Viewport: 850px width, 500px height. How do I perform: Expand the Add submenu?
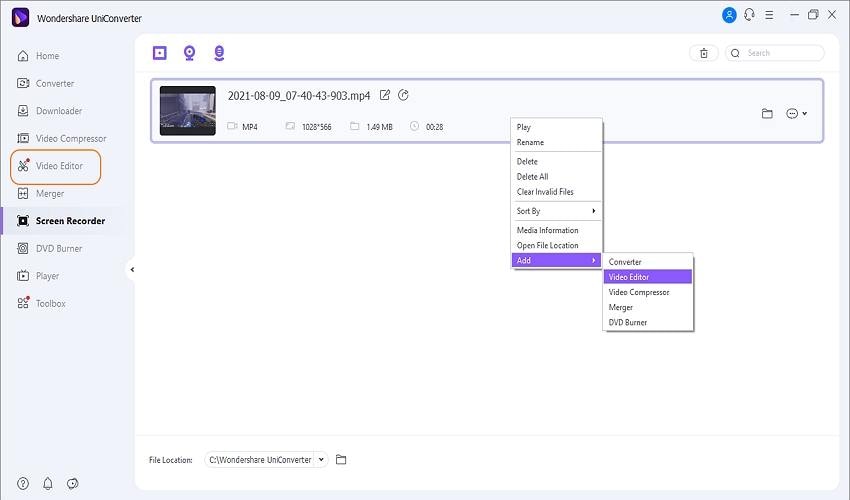pyautogui.click(x=557, y=261)
